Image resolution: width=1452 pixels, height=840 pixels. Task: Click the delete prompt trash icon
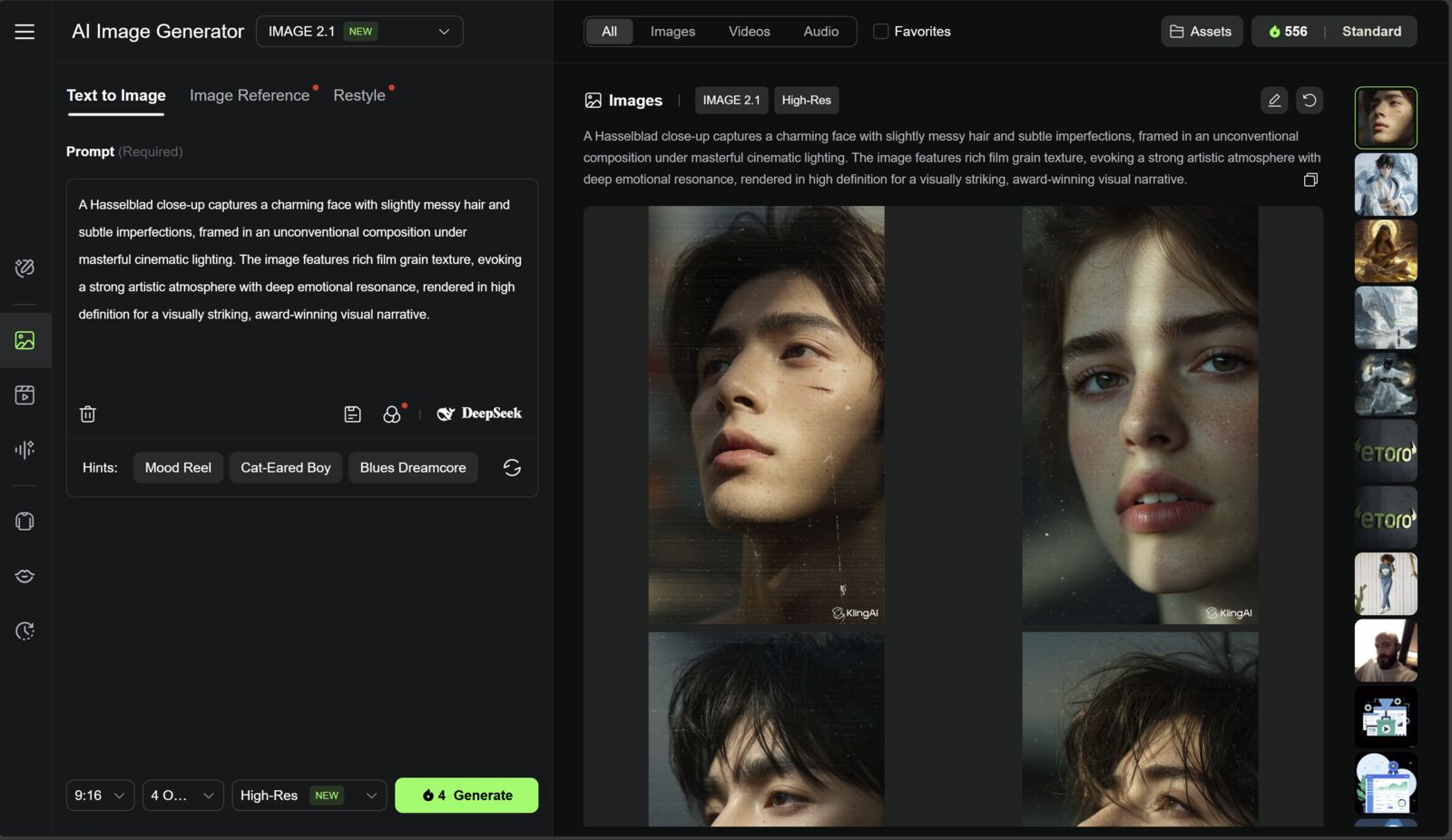[x=87, y=413]
